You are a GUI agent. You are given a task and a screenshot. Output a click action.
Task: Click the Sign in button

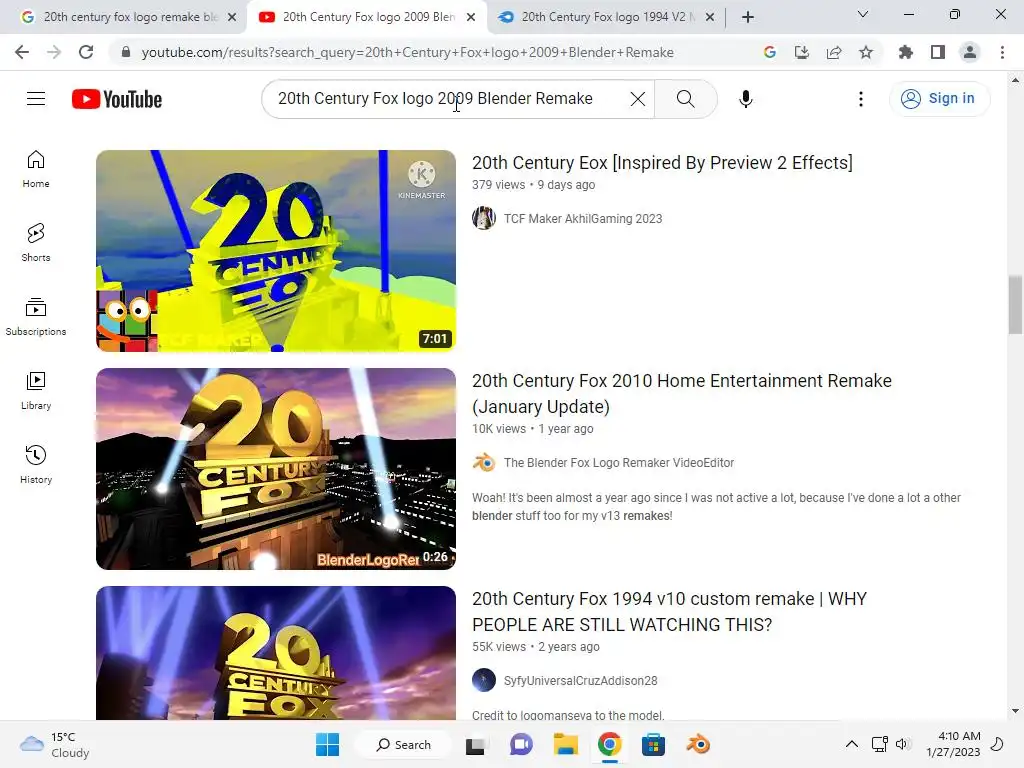939,99
